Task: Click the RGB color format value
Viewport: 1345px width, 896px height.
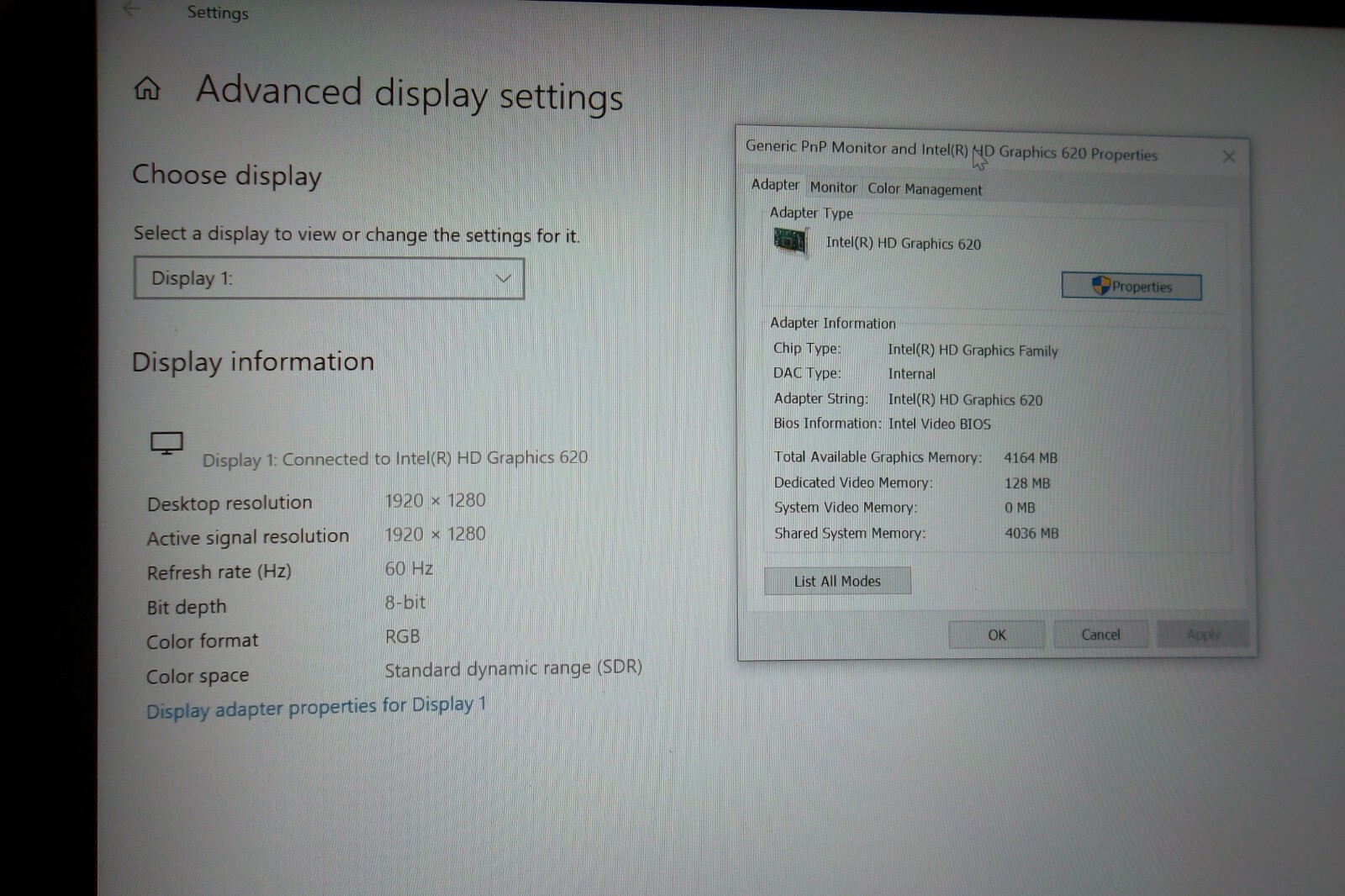Action: click(402, 636)
